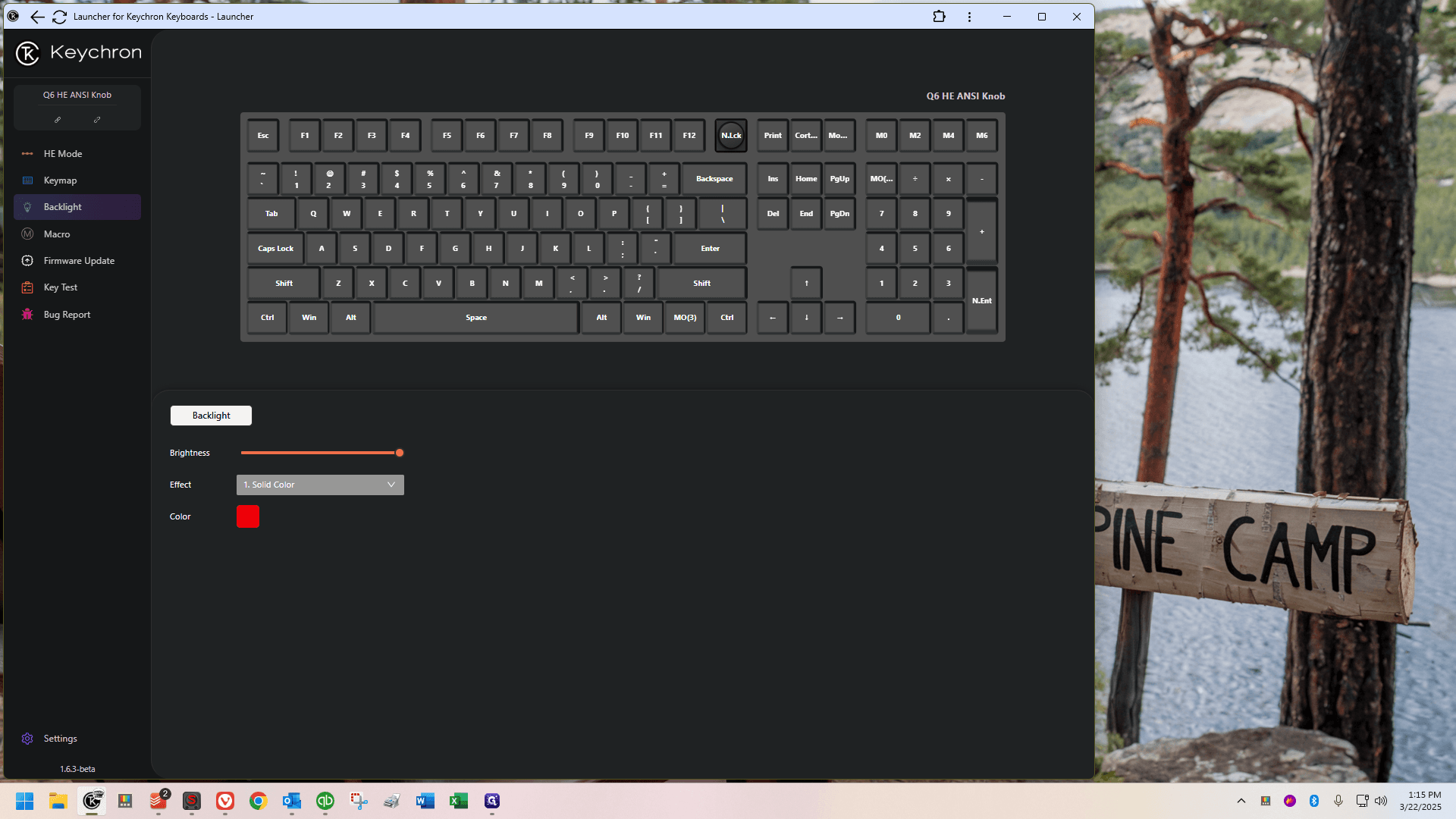
Task: Click the Home key
Action: click(806, 179)
